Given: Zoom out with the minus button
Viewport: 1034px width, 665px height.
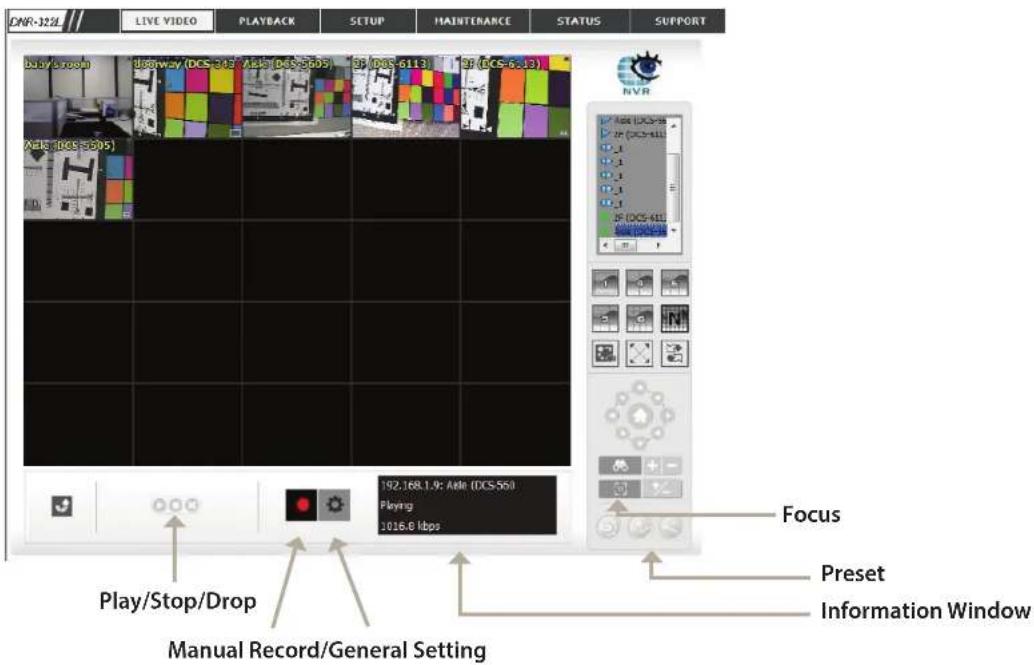Looking at the screenshot, I should pyautogui.click(x=672, y=466).
